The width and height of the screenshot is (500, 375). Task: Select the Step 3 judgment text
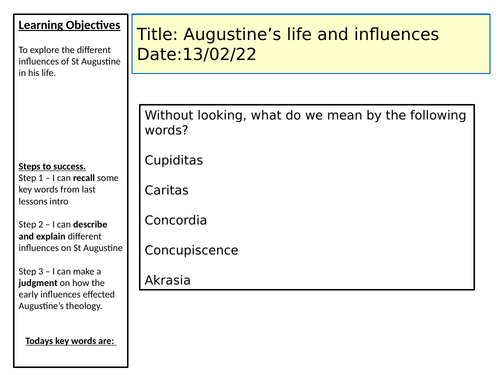coord(67,288)
